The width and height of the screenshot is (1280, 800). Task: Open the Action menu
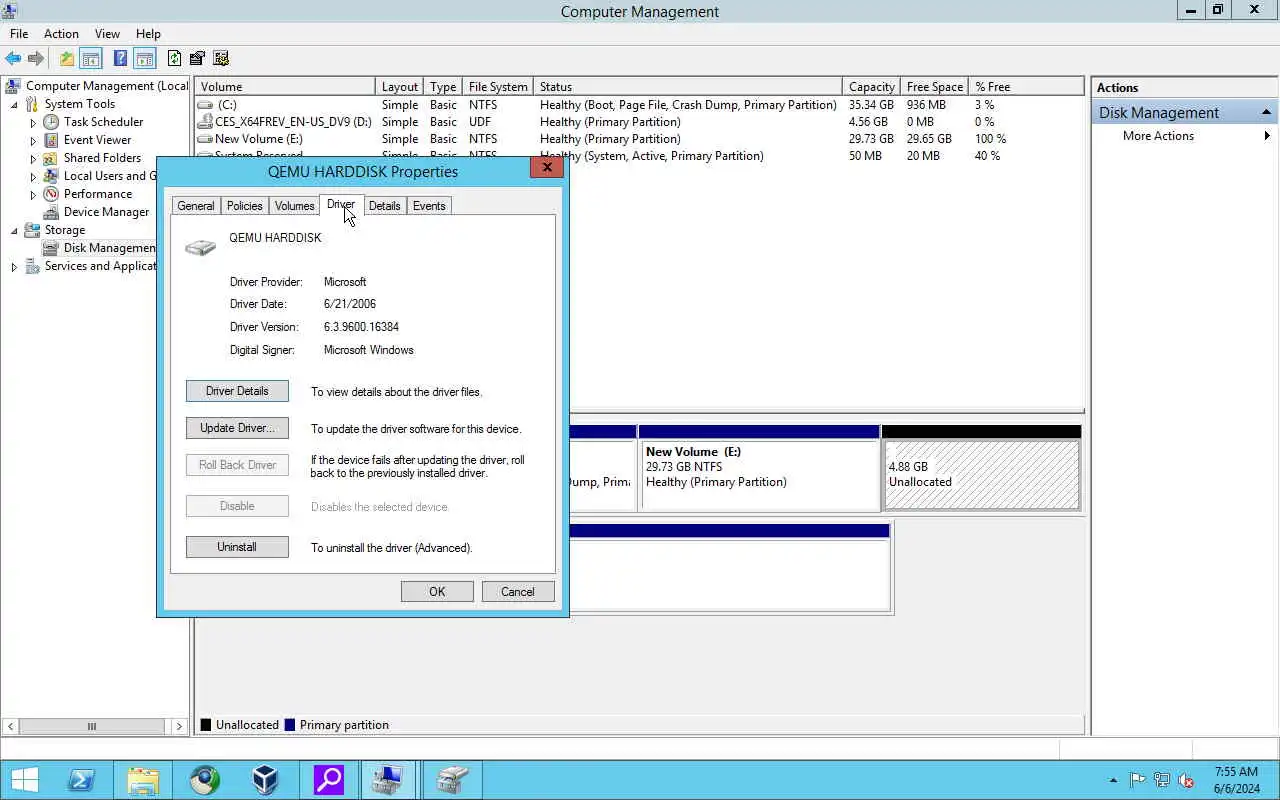pyautogui.click(x=61, y=34)
